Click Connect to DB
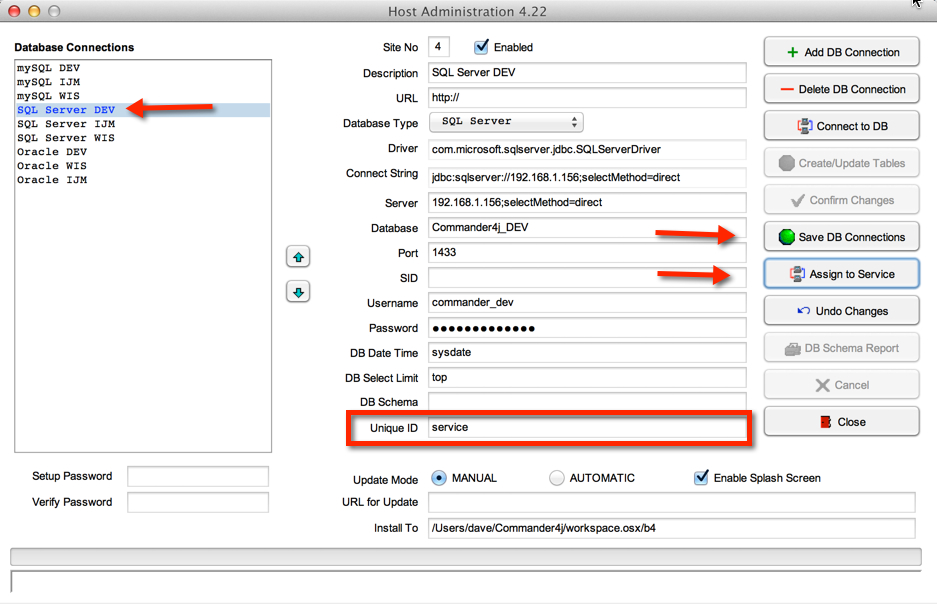 (841, 126)
